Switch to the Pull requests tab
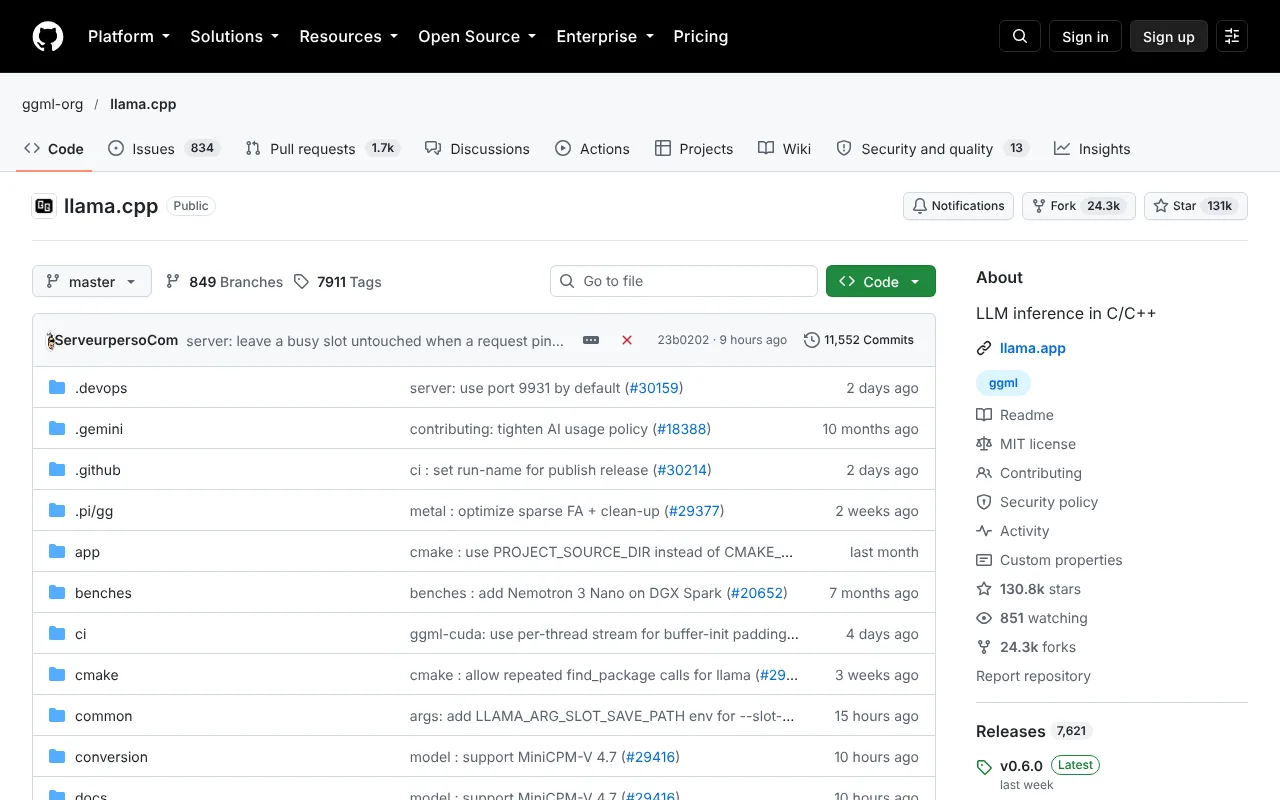The width and height of the screenshot is (1280, 800). (x=322, y=148)
